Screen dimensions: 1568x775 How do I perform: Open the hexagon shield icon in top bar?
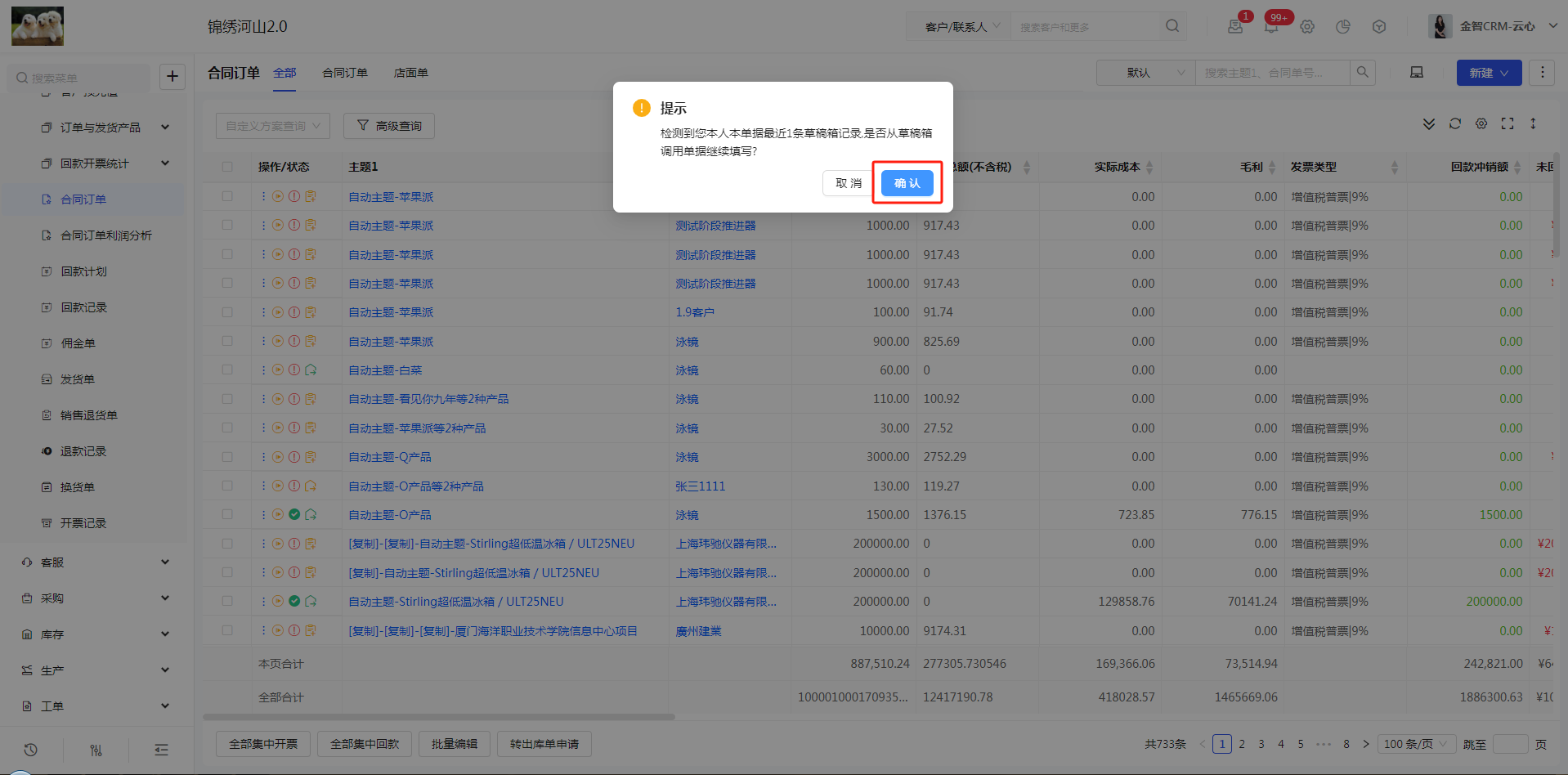click(1379, 26)
